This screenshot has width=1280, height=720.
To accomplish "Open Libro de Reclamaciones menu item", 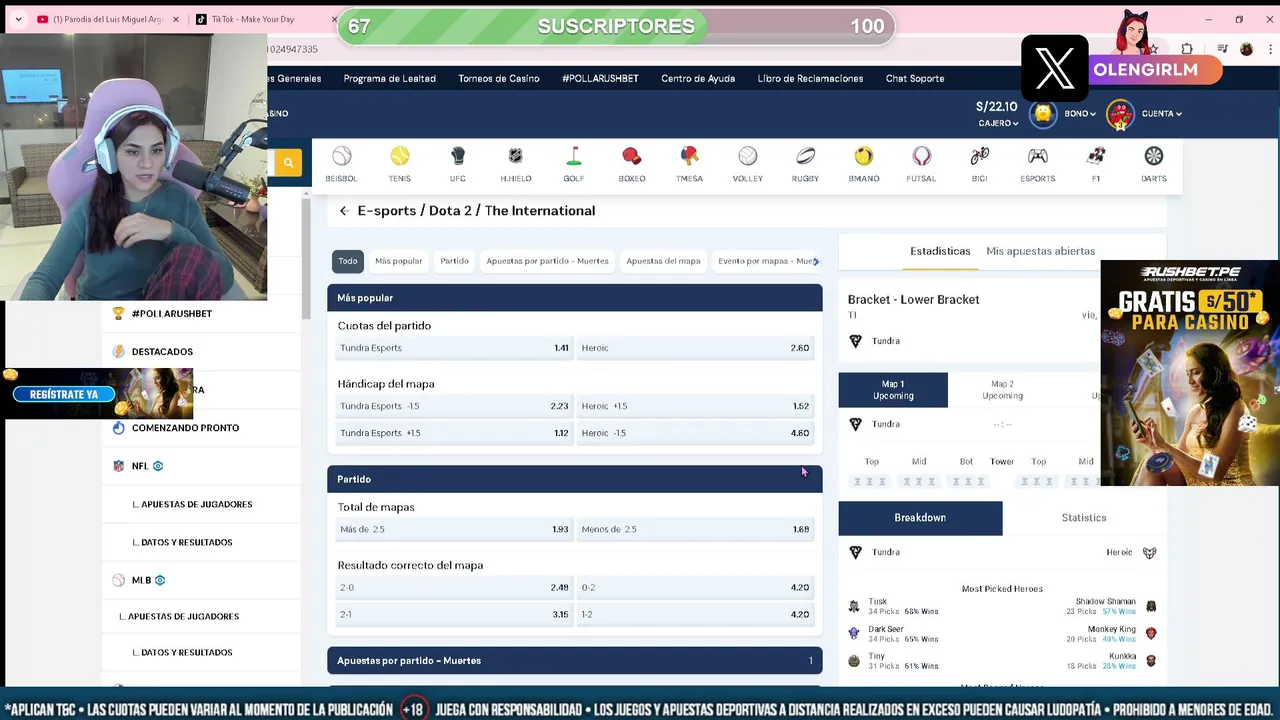I will [x=810, y=79].
